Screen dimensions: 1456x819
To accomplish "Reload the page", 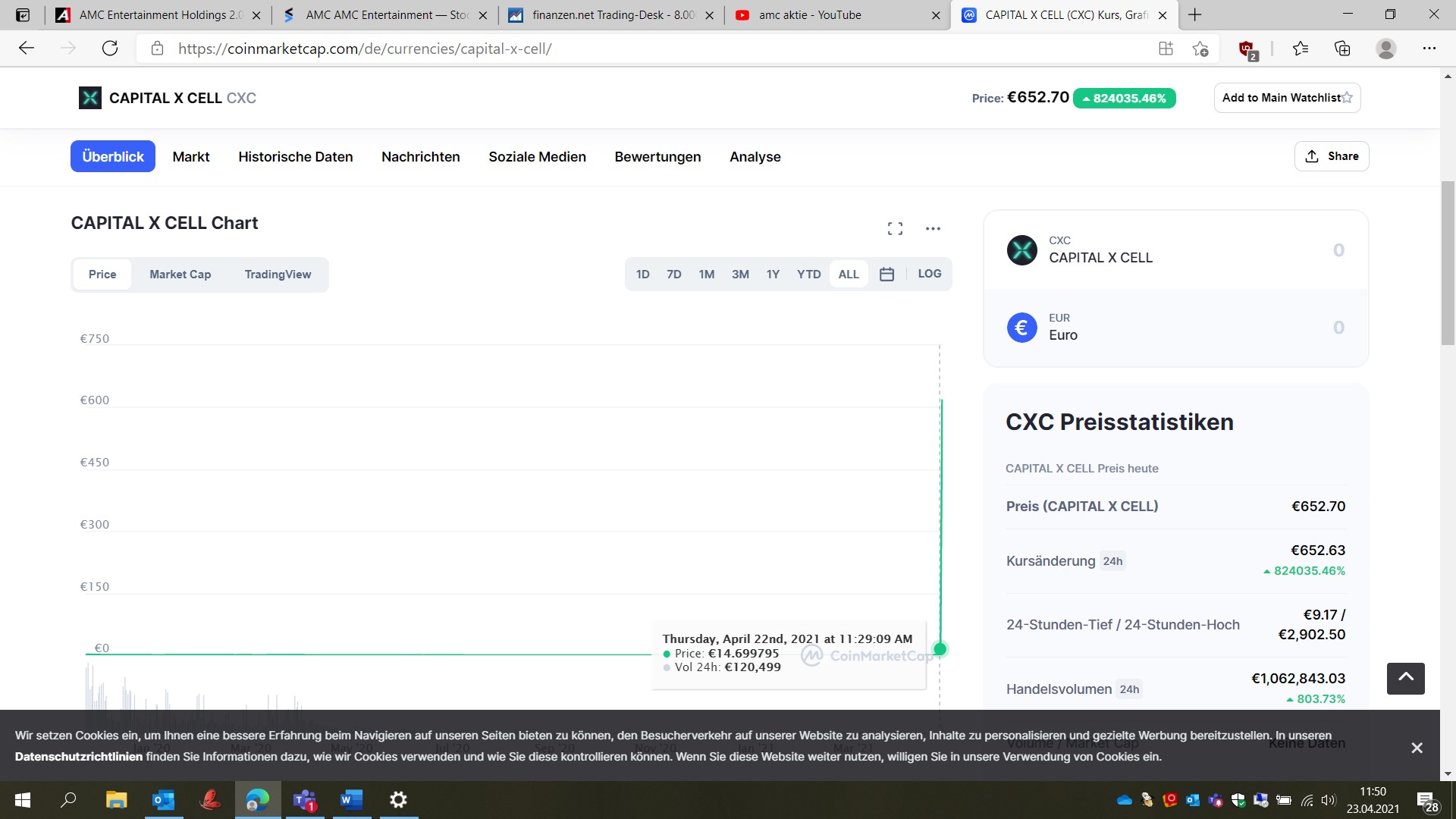I will tap(110, 48).
